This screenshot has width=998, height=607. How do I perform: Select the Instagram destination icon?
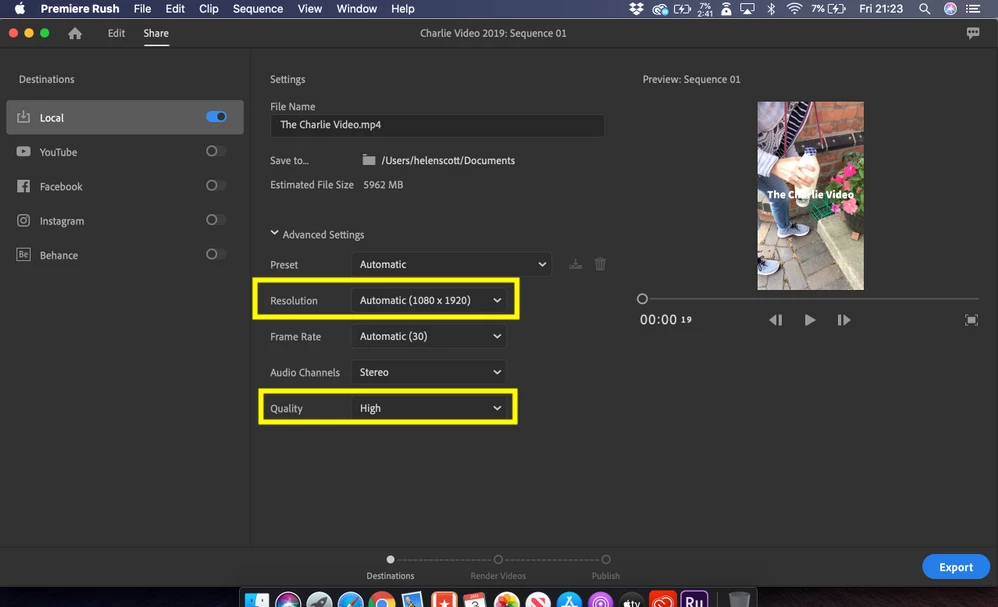click(24, 220)
